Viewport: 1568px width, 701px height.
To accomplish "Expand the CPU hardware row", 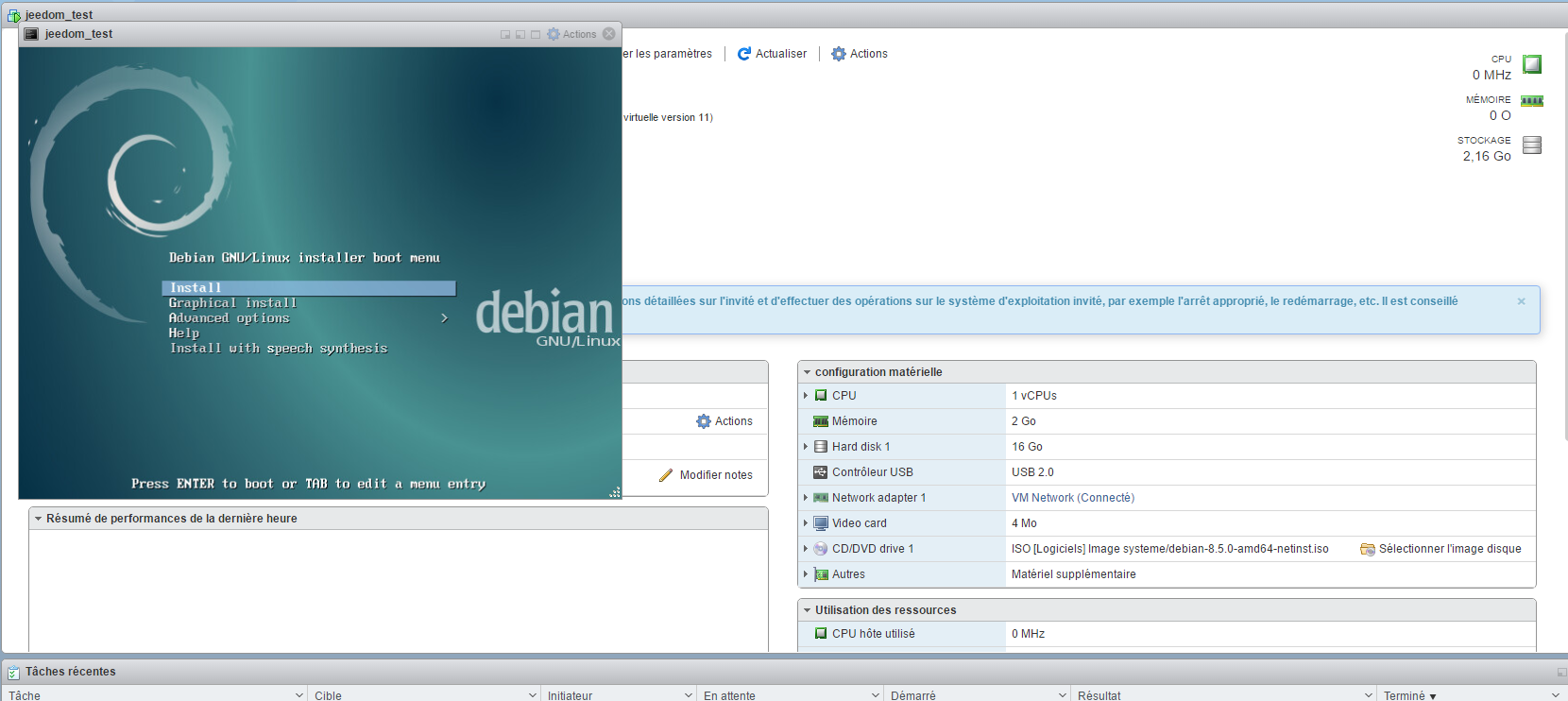I will click(x=806, y=396).
